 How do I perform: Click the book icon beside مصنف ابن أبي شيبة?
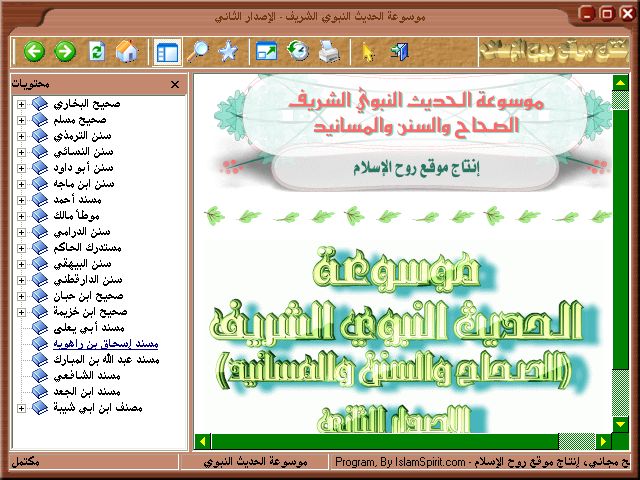coord(40,408)
